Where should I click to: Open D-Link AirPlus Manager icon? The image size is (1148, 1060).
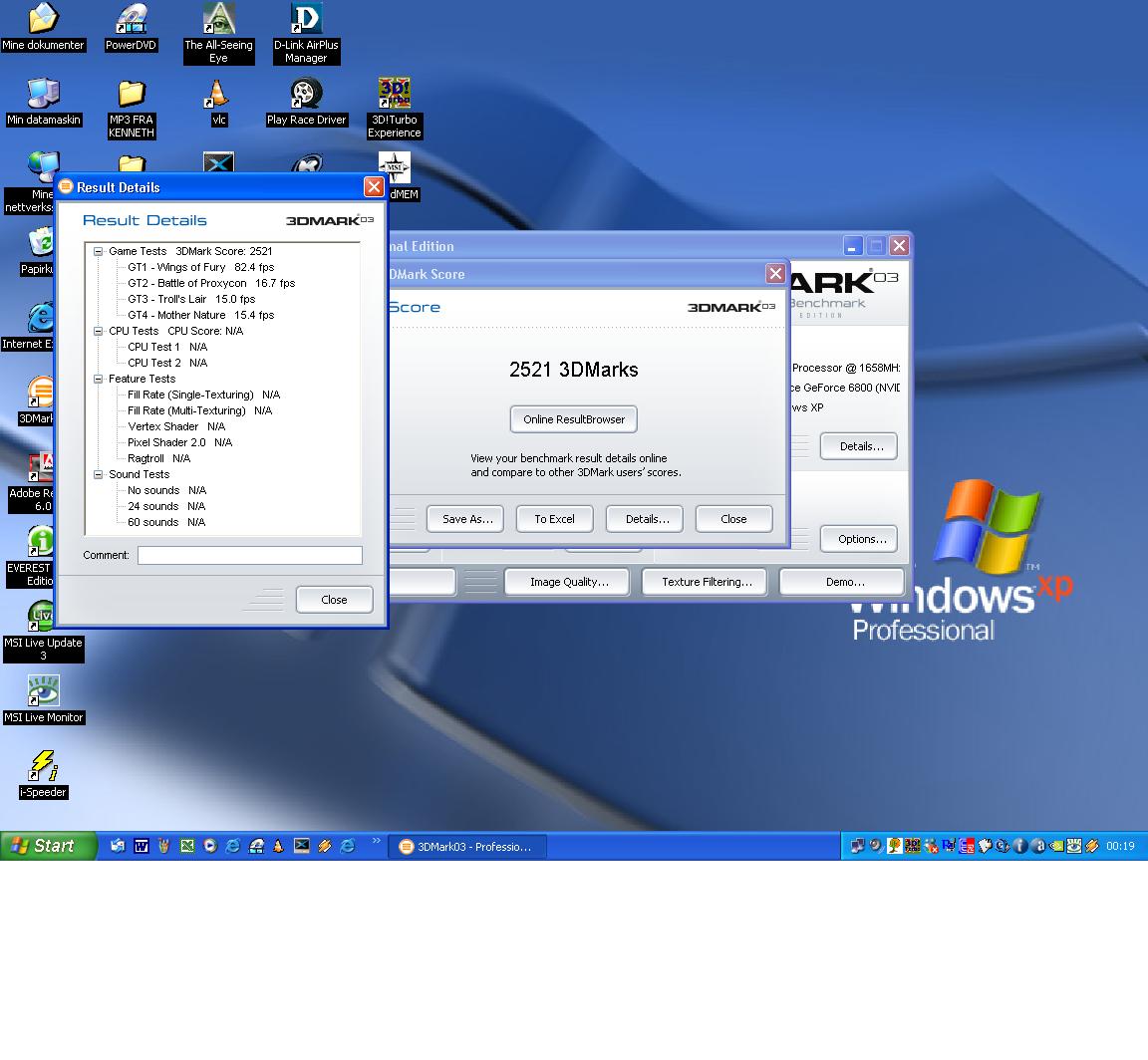click(306, 34)
